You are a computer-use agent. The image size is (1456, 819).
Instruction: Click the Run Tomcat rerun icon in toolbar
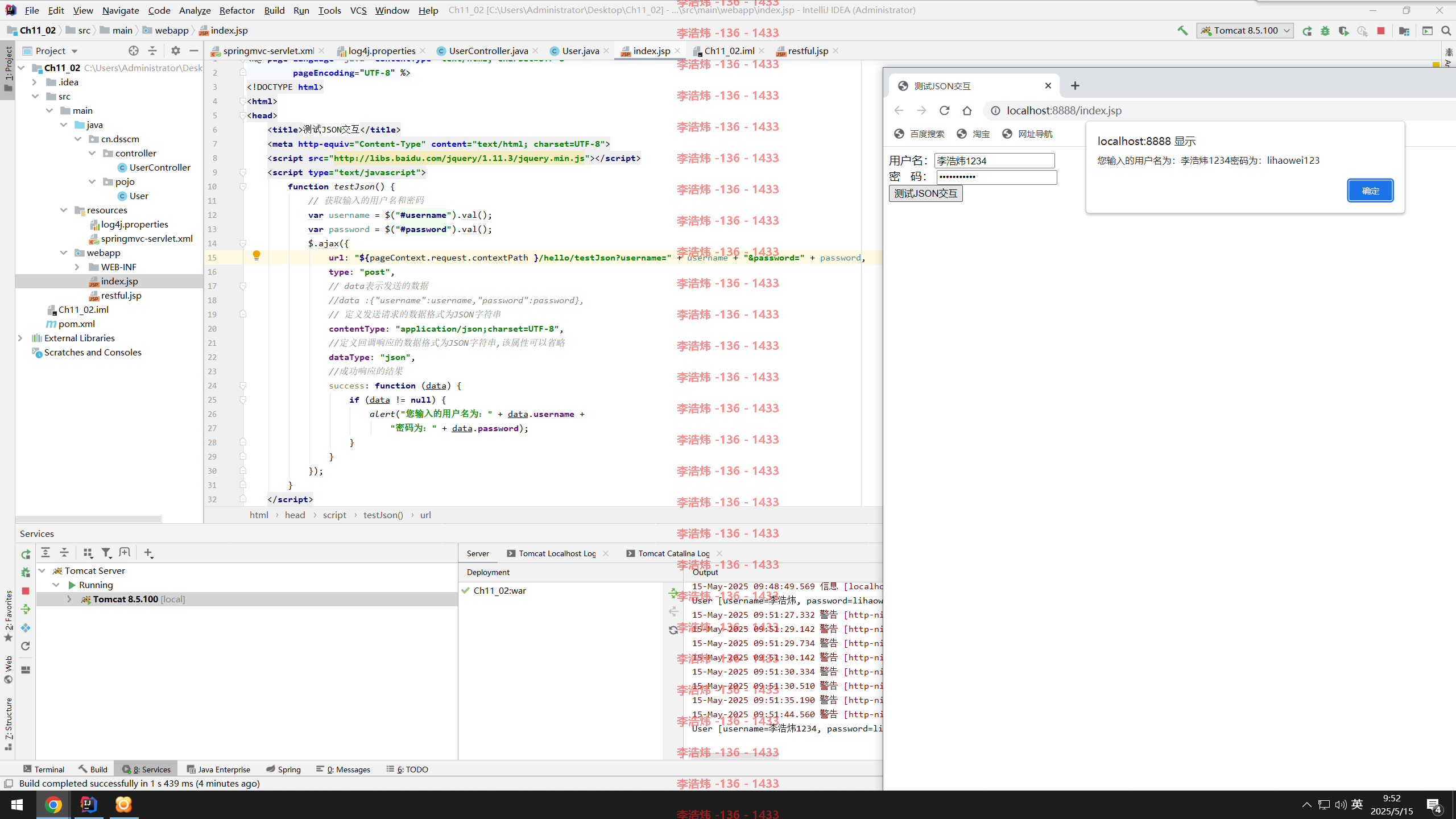(x=1307, y=31)
